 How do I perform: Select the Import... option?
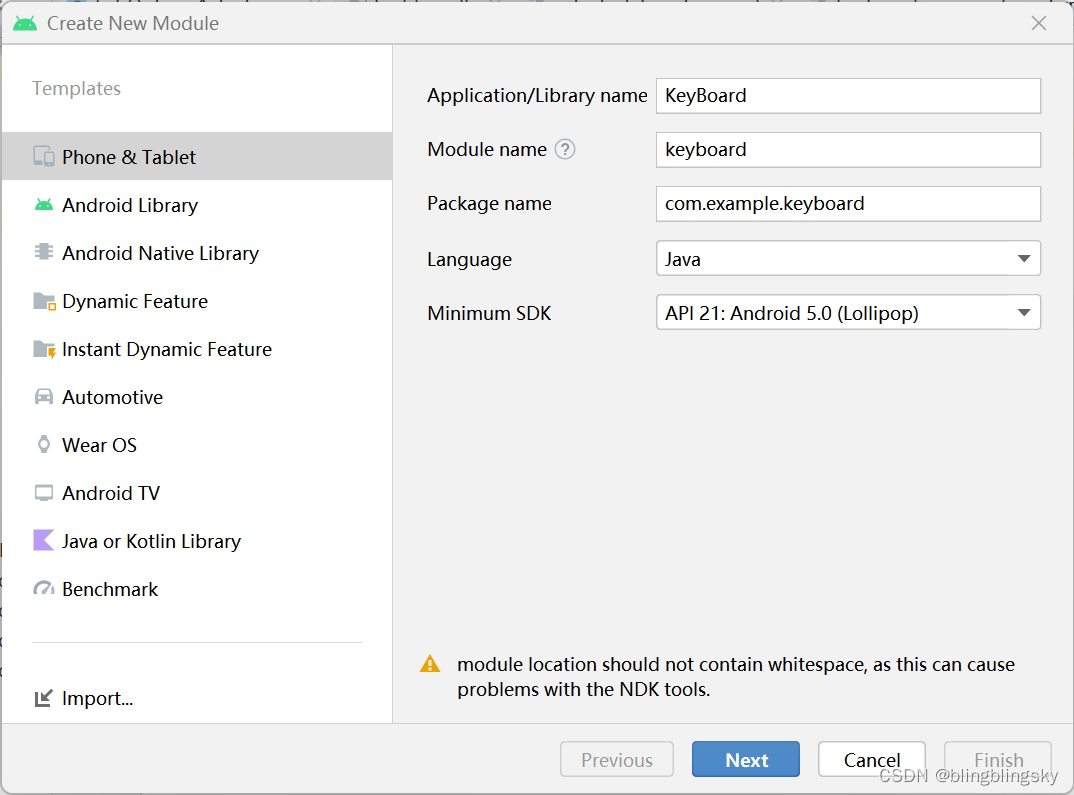point(96,698)
